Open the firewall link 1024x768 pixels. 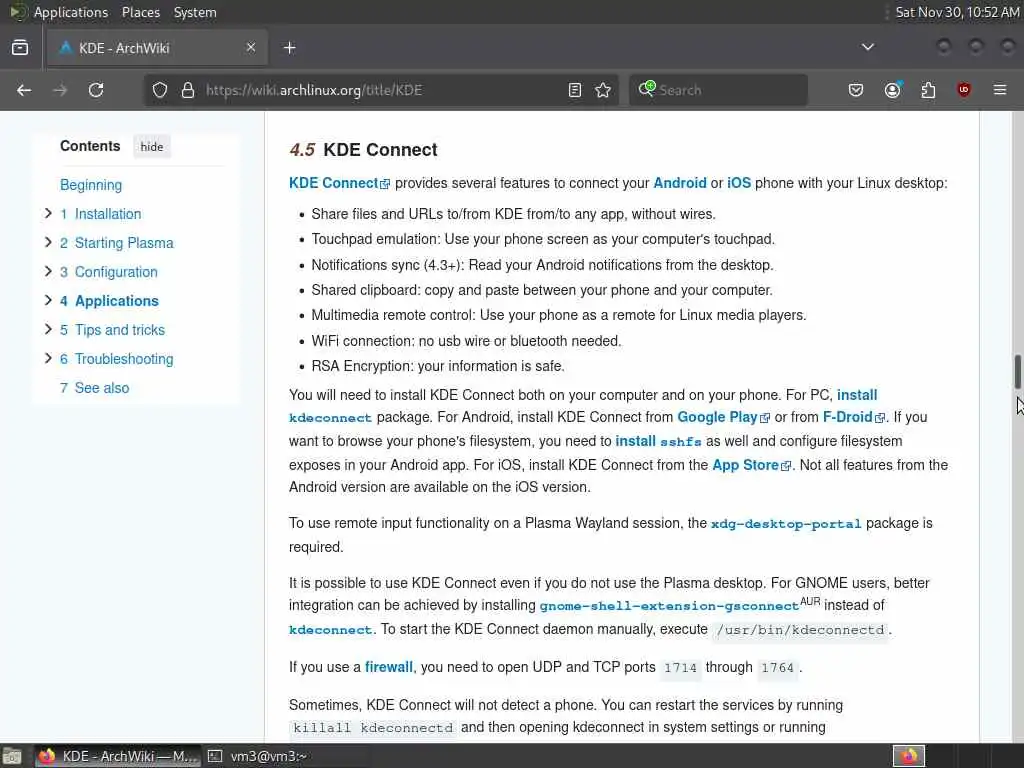point(389,667)
